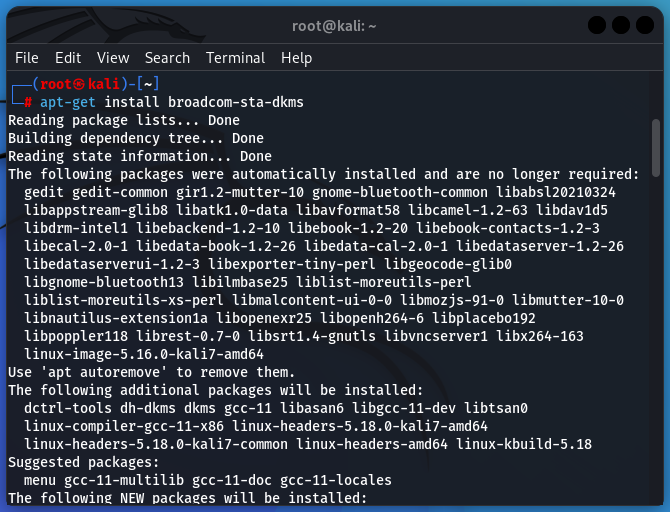Screen dimensions: 670x512
Task: Click the 'Suggested packages:' line
Action: pyautogui.click(x=83, y=462)
